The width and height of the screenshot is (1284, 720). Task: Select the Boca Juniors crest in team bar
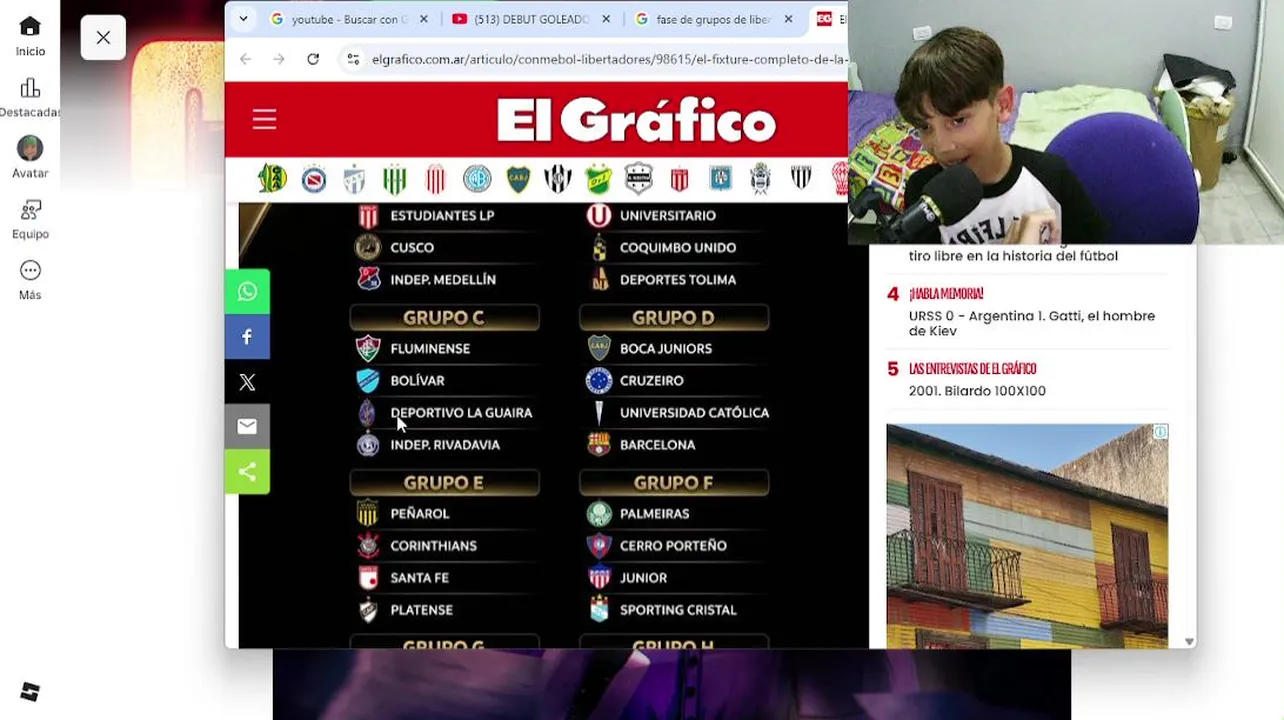point(518,179)
